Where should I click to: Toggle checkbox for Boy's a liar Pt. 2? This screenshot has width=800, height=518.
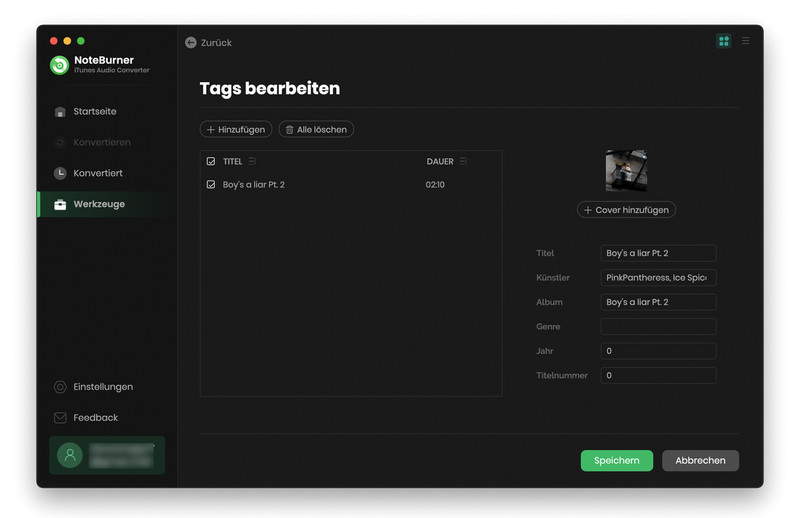tap(211, 184)
